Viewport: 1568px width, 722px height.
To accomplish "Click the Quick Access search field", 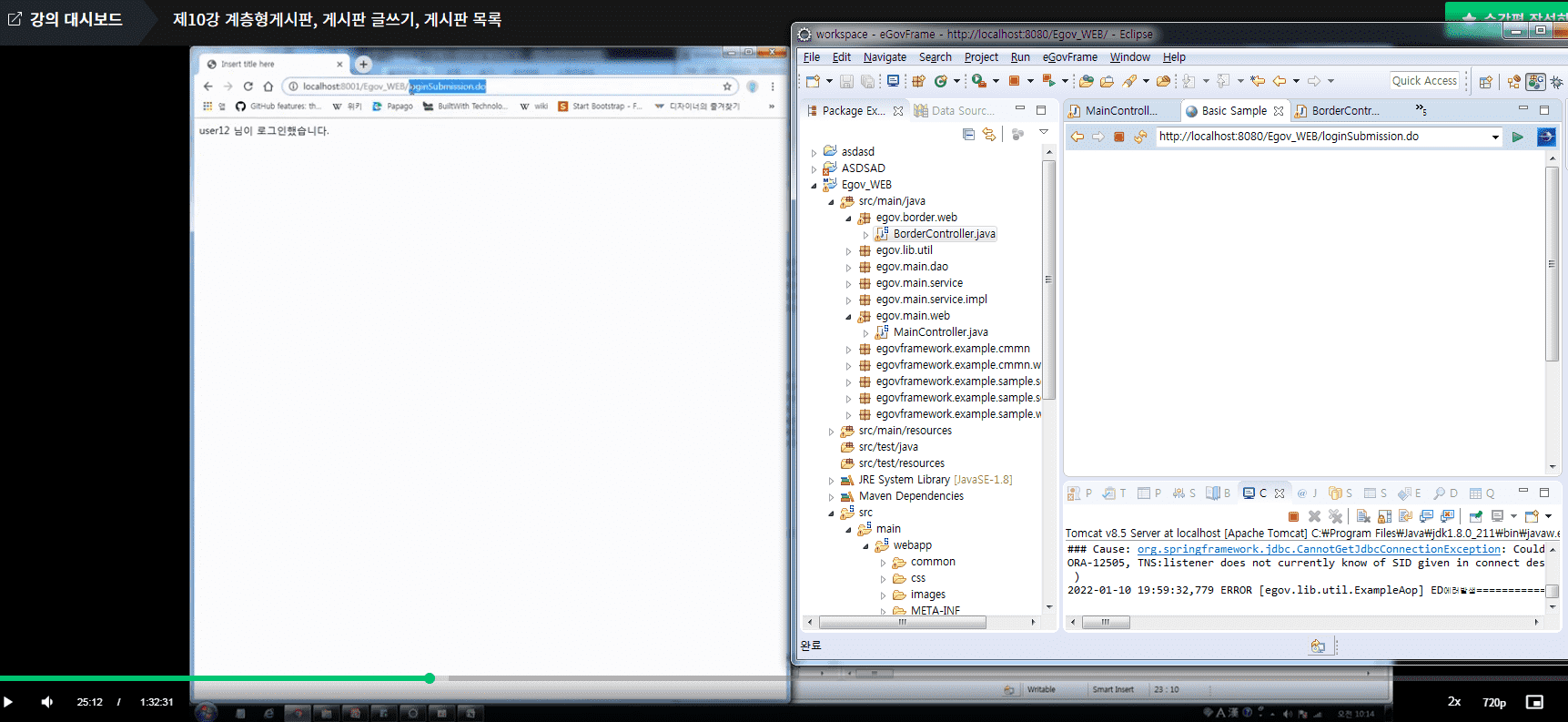I will (x=1423, y=81).
